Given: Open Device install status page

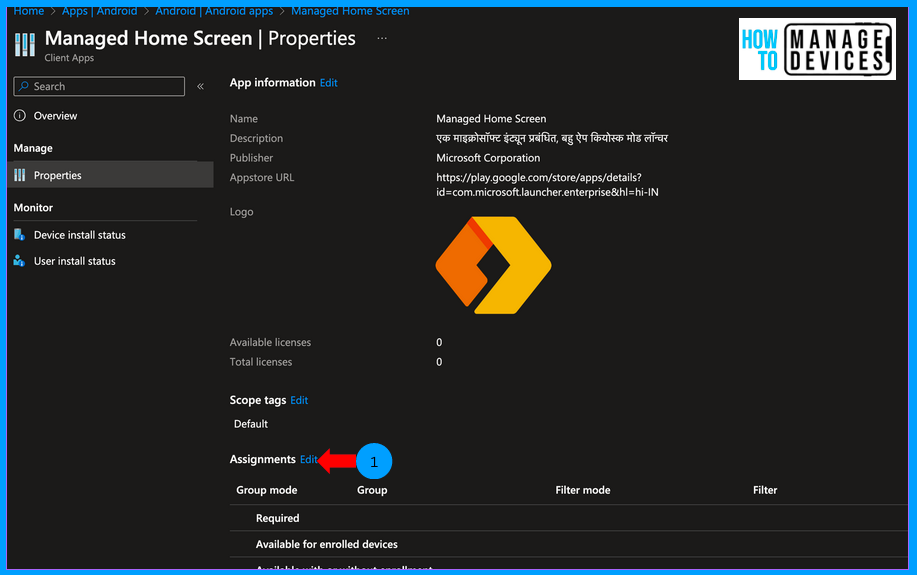Looking at the screenshot, I should pos(80,235).
